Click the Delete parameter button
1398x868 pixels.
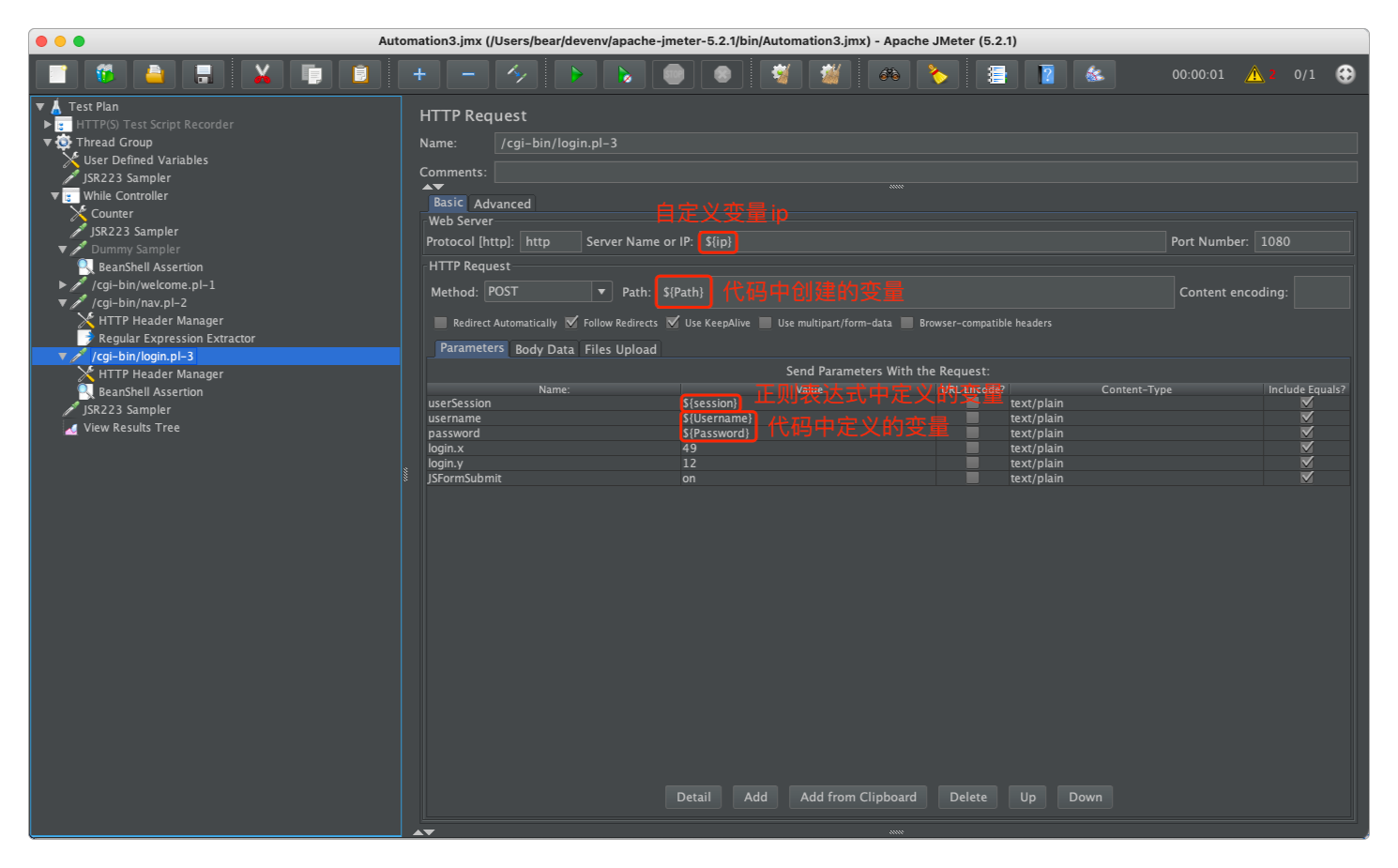point(968,798)
